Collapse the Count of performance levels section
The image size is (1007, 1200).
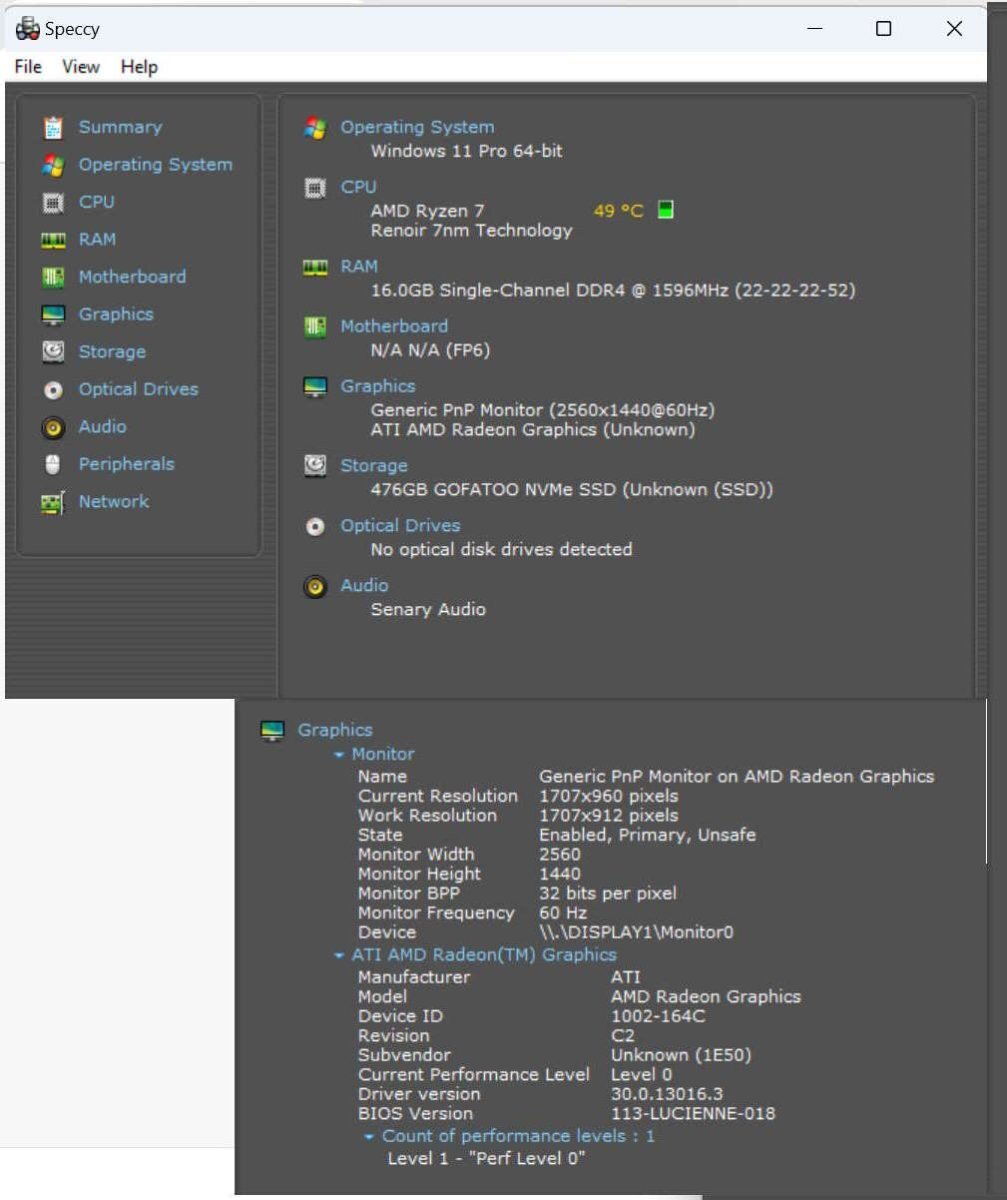(370, 1137)
